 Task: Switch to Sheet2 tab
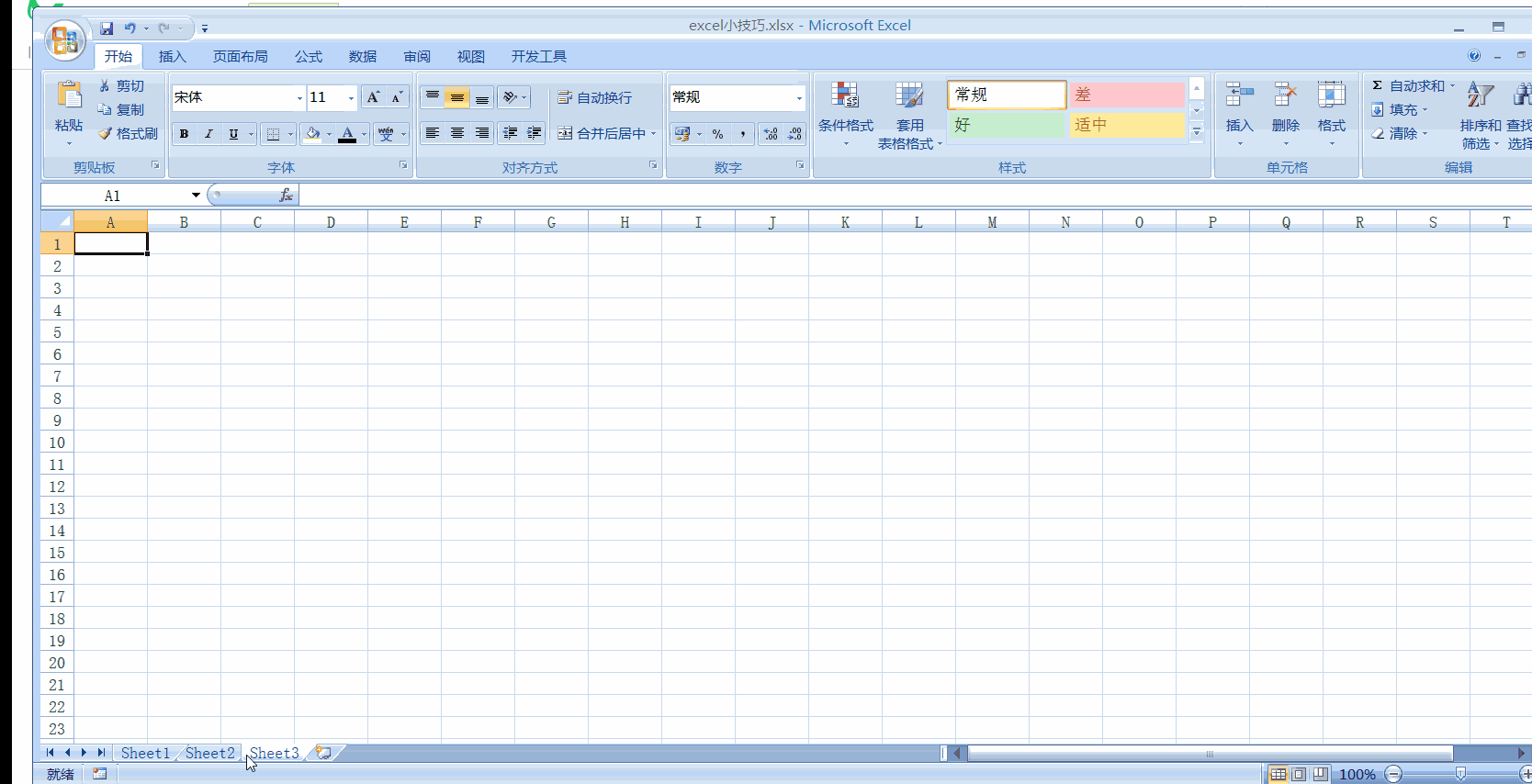(x=209, y=753)
